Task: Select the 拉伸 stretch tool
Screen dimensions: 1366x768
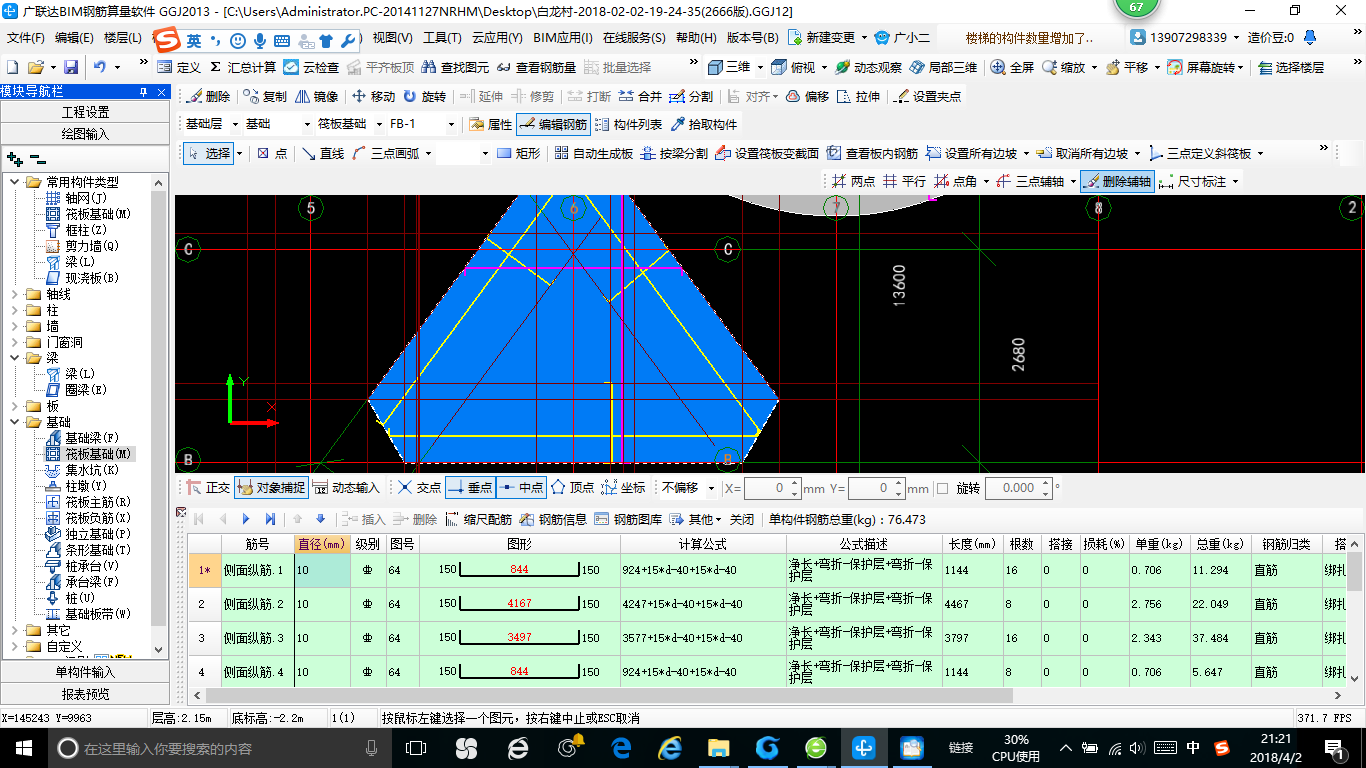Action: [x=859, y=97]
